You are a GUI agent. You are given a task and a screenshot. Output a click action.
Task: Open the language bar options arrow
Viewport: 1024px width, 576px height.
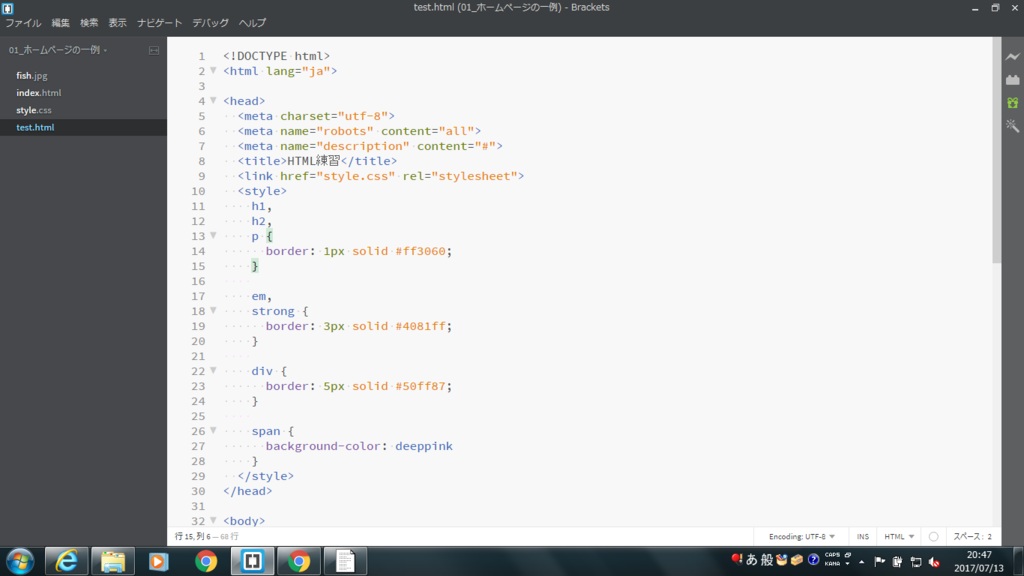pos(848,564)
